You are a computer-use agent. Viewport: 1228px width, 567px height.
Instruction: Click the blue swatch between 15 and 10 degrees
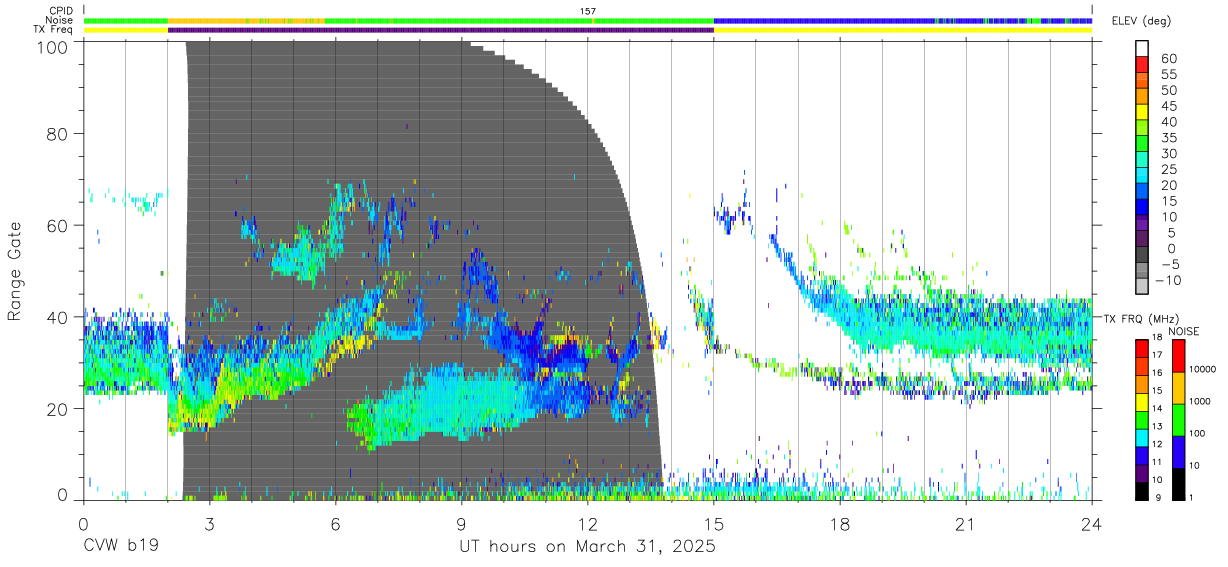pyautogui.click(x=1142, y=208)
